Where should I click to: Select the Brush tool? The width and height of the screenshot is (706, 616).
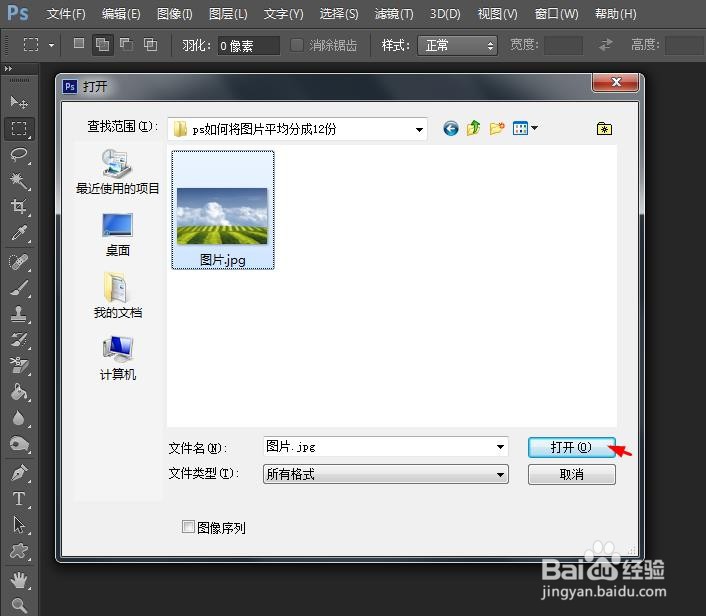[18, 288]
